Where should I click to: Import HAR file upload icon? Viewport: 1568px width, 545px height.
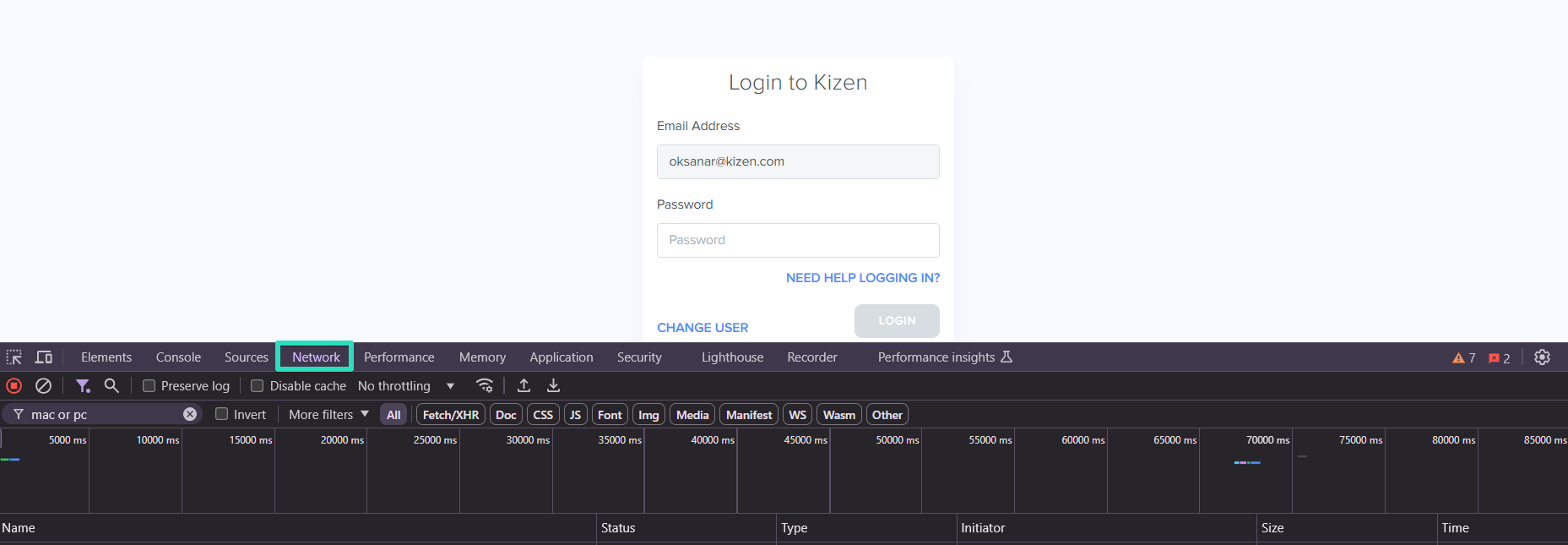click(x=524, y=385)
